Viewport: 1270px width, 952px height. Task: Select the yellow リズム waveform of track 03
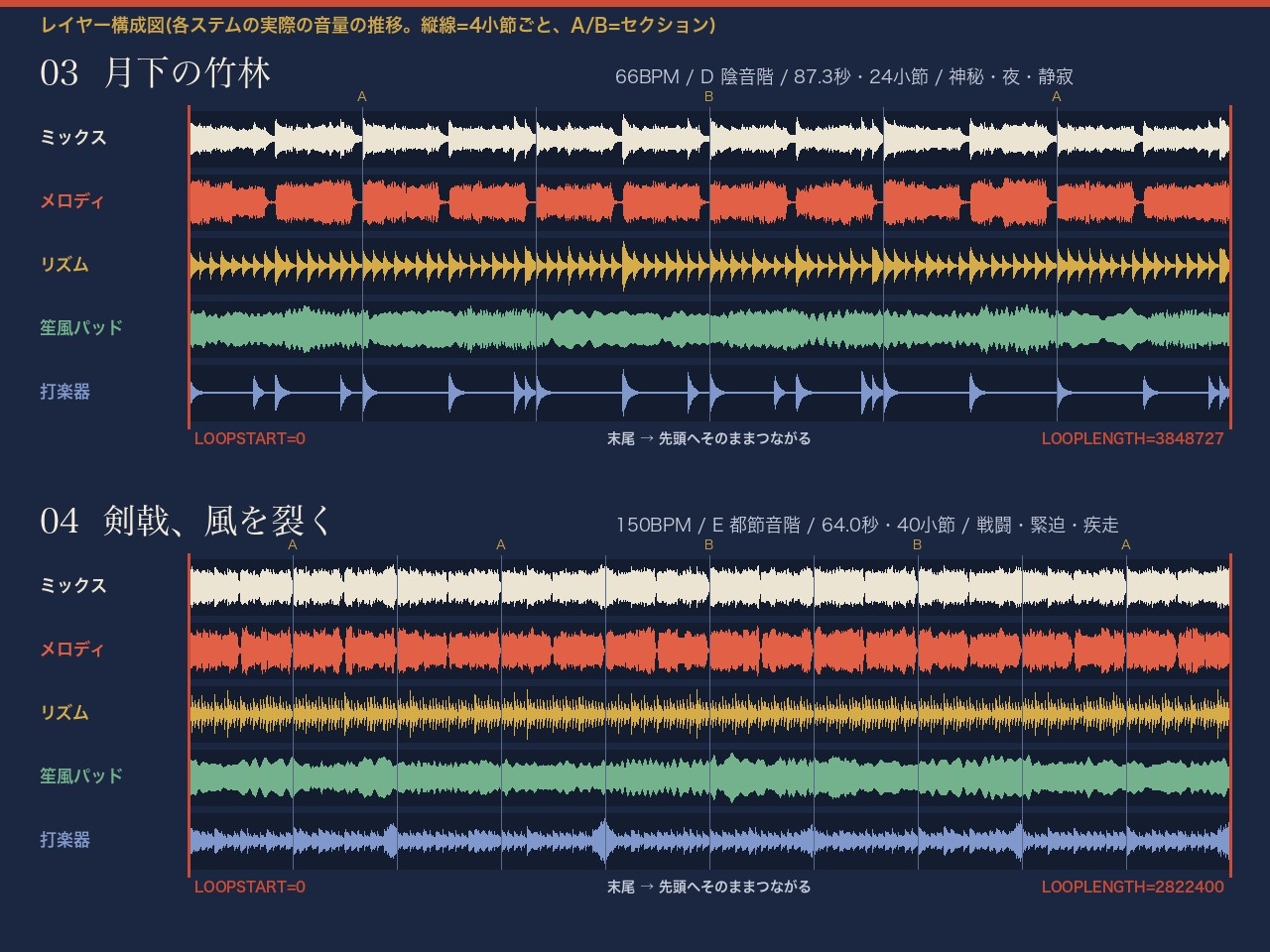pos(709,266)
